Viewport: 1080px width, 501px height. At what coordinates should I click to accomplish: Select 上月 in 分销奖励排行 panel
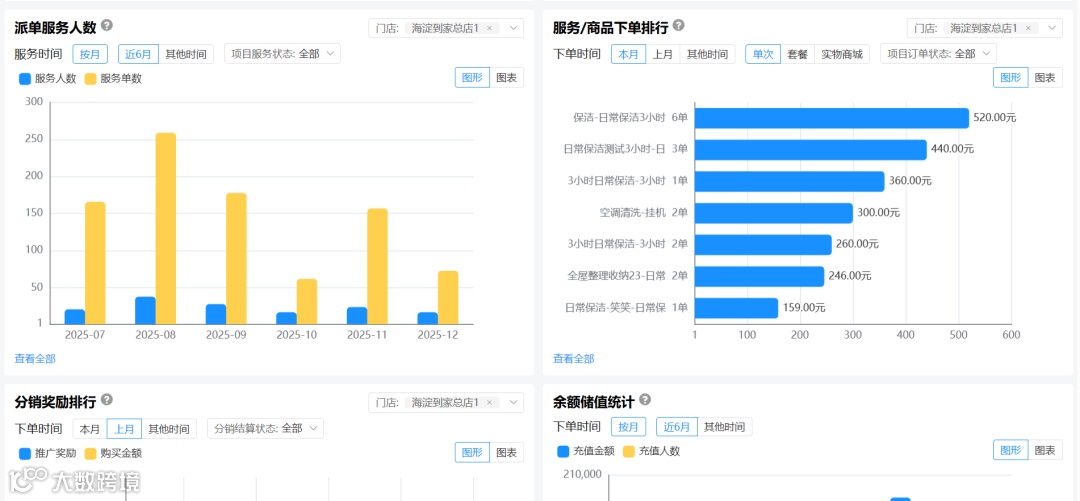click(x=125, y=429)
